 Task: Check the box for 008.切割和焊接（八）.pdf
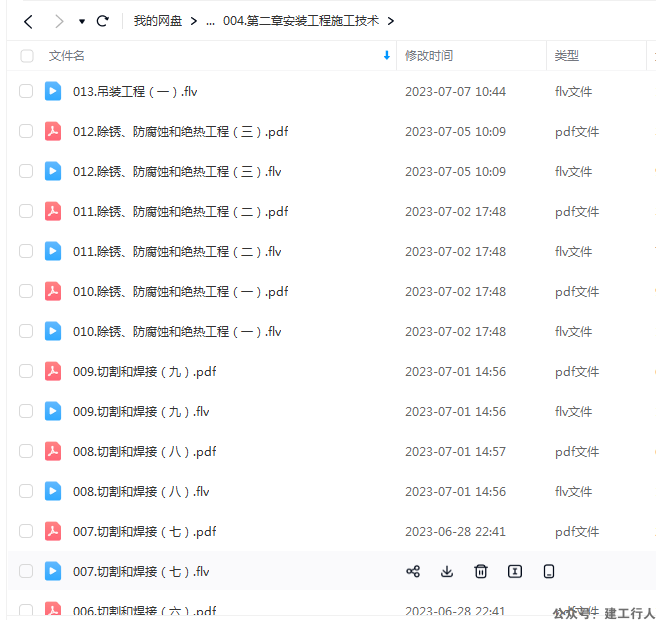coord(26,451)
